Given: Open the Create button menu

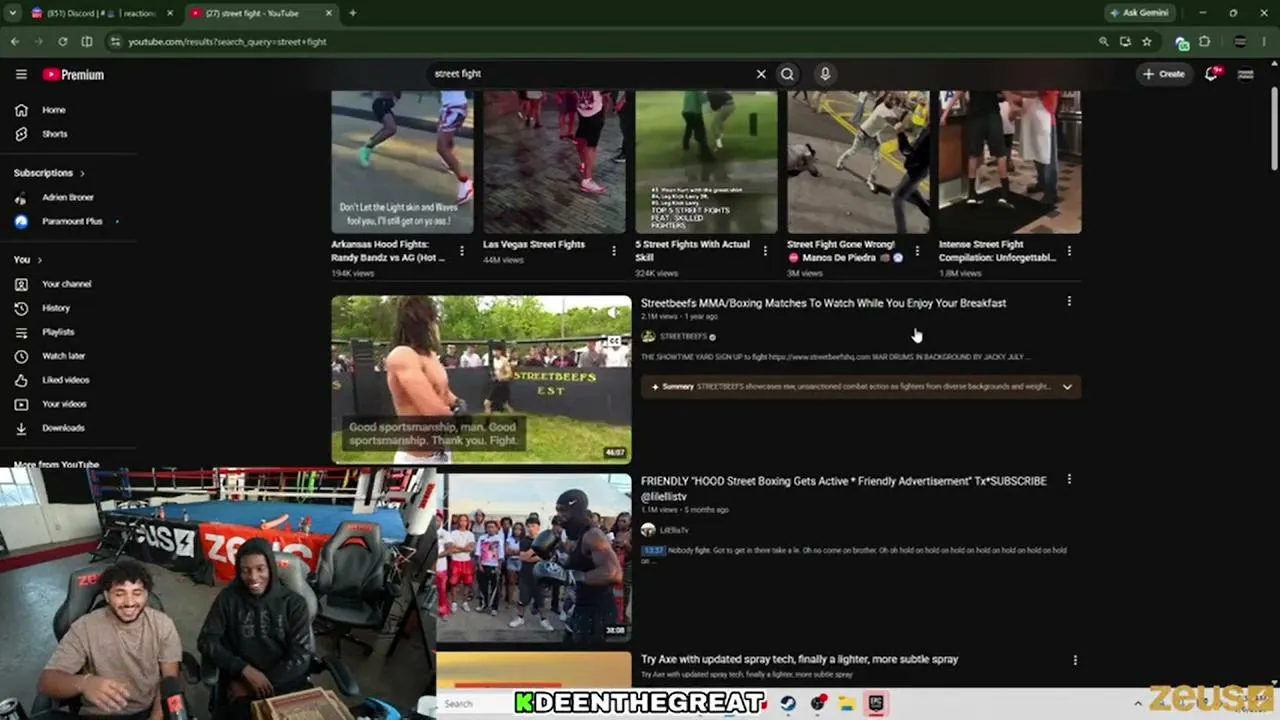Looking at the screenshot, I should [x=1164, y=74].
